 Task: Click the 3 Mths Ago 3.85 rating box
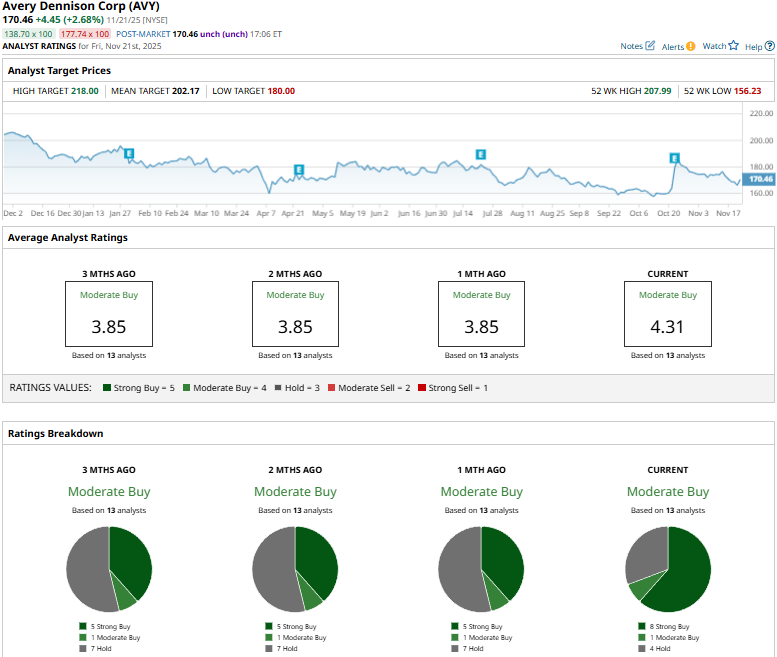[109, 314]
